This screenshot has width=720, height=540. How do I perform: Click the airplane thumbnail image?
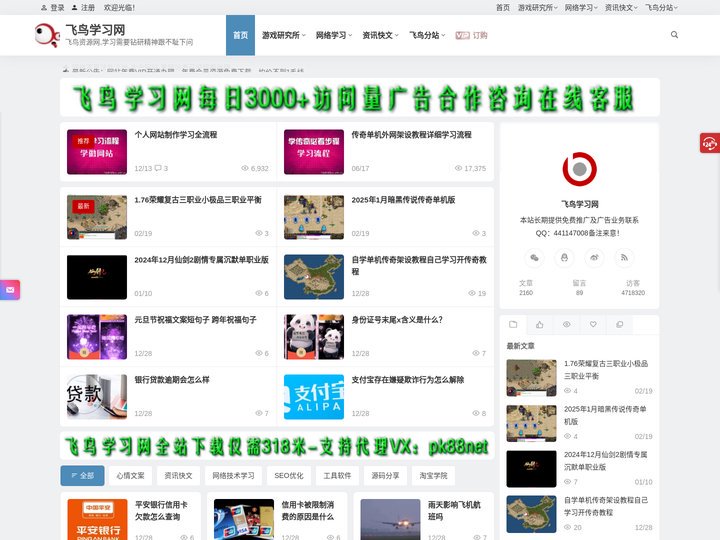pos(390,519)
